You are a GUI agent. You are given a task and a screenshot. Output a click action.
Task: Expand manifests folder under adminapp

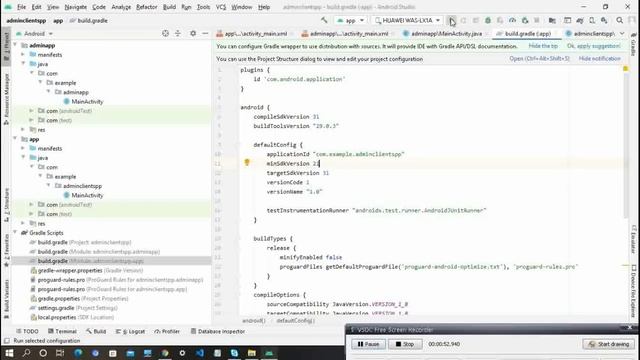click(23, 54)
